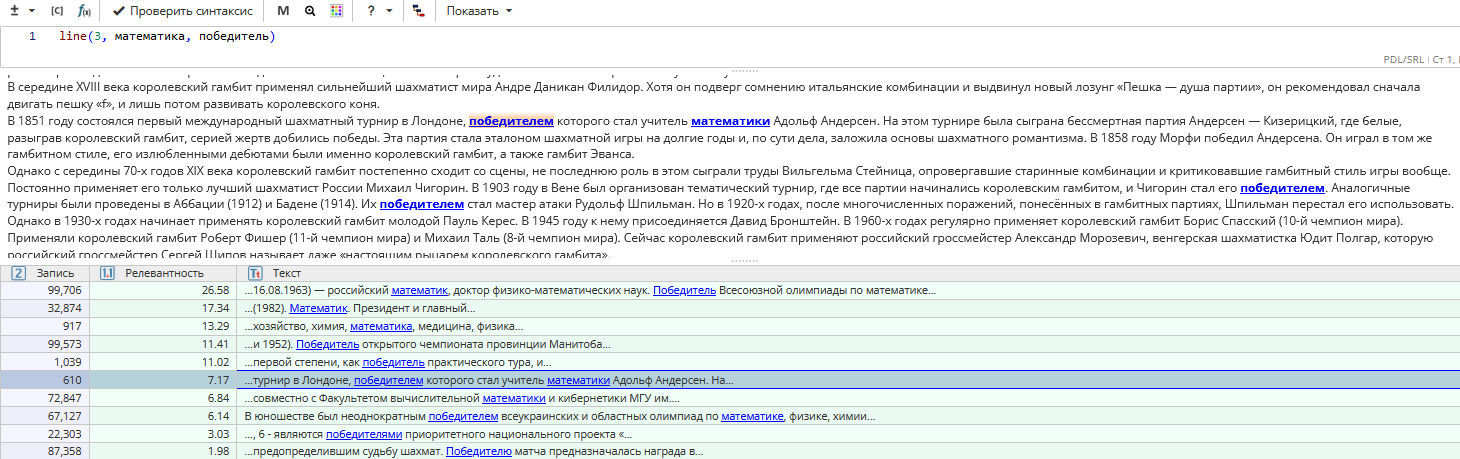This screenshot has width=1460, height=459.
Task: Click the [C] constants toolbar icon
Action: pyautogui.click(x=56, y=11)
